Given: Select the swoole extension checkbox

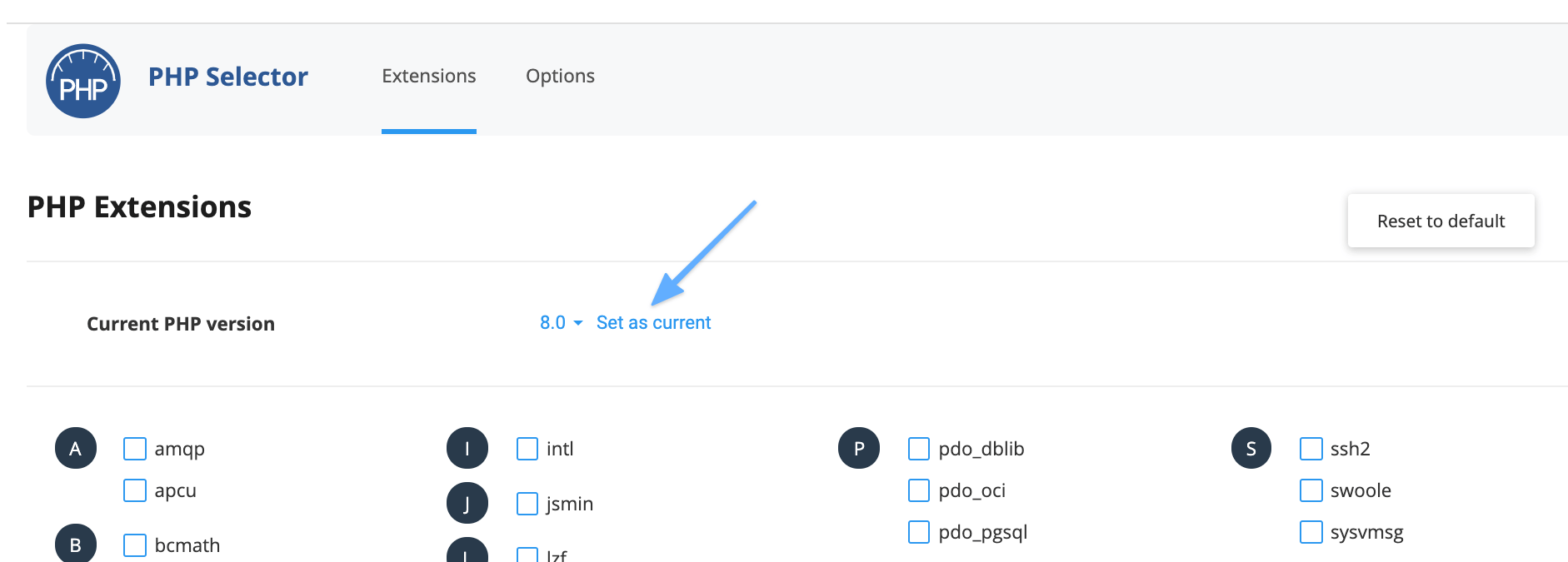Looking at the screenshot, I should 1311,490.
